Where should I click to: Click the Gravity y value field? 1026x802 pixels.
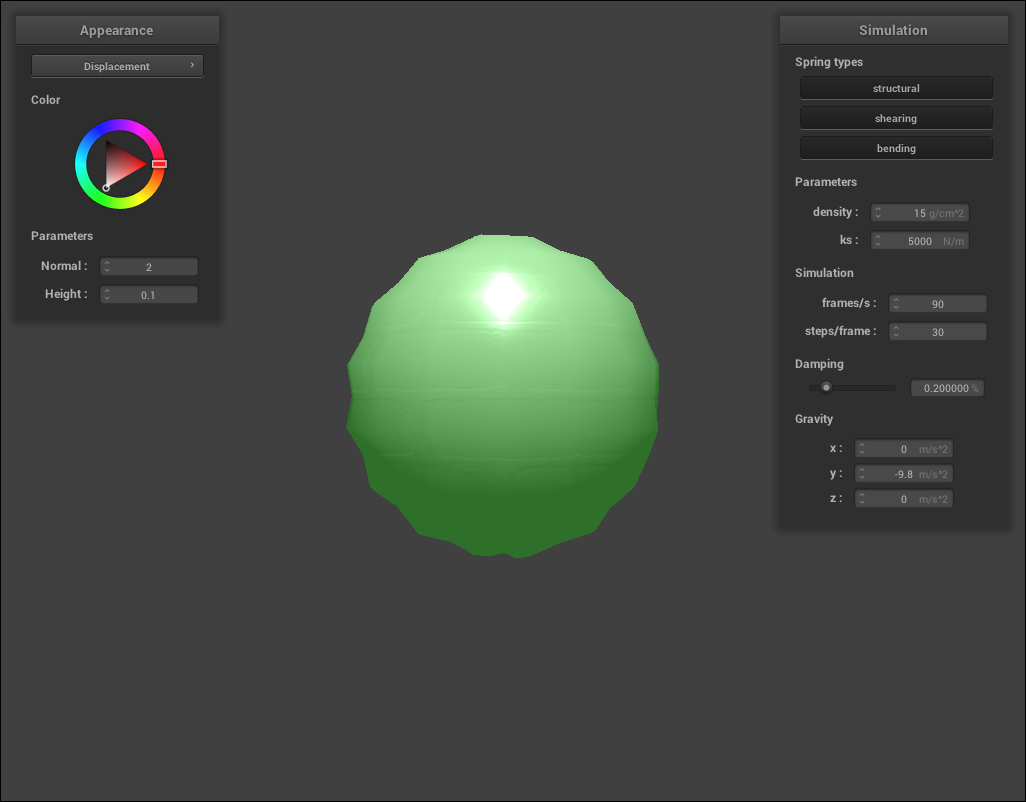pyautogui.click(x=903, y=474)
